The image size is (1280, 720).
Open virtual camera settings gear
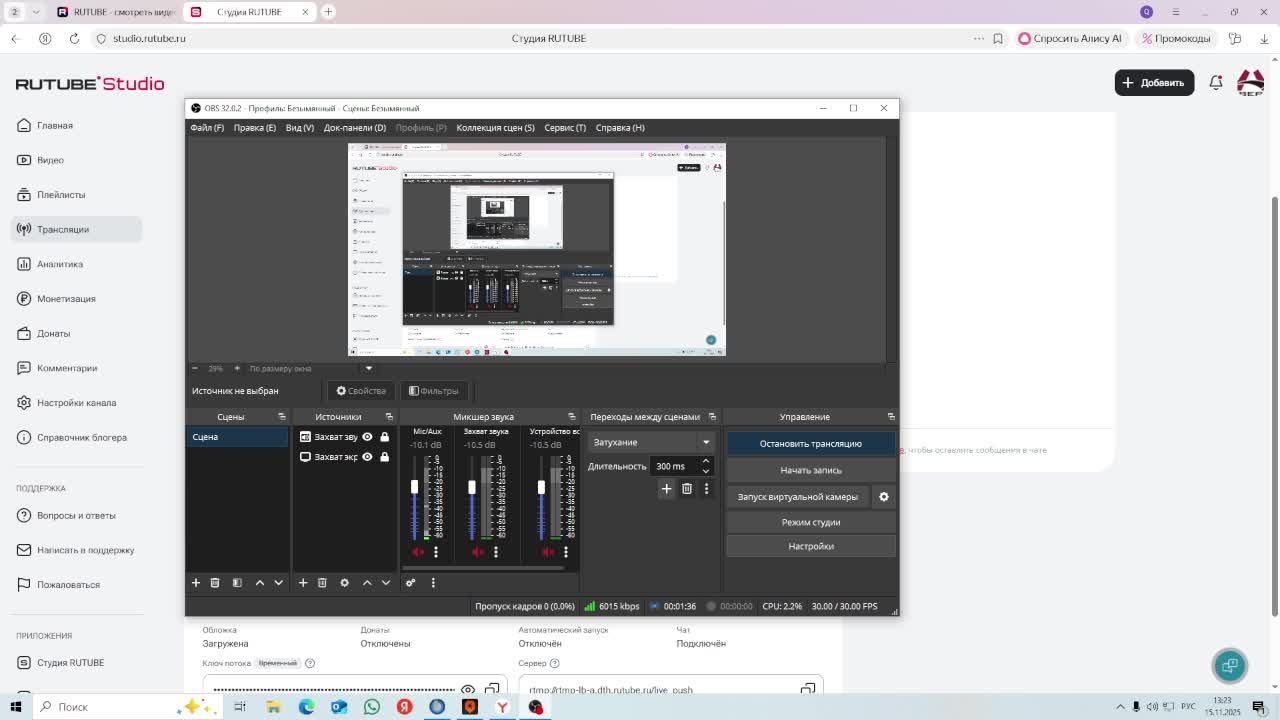pyautogui.click(x=883, y=497)
